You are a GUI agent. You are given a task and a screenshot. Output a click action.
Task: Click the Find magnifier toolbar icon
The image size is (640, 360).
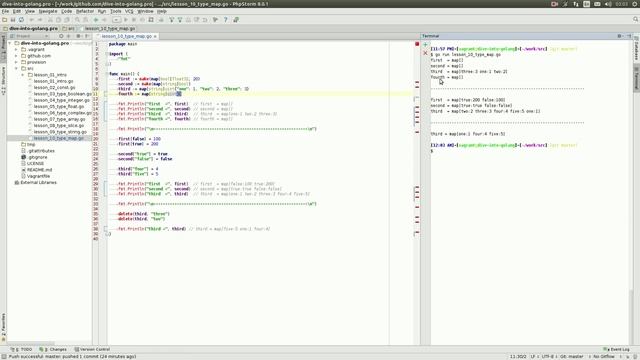click(x=77, y=20)
